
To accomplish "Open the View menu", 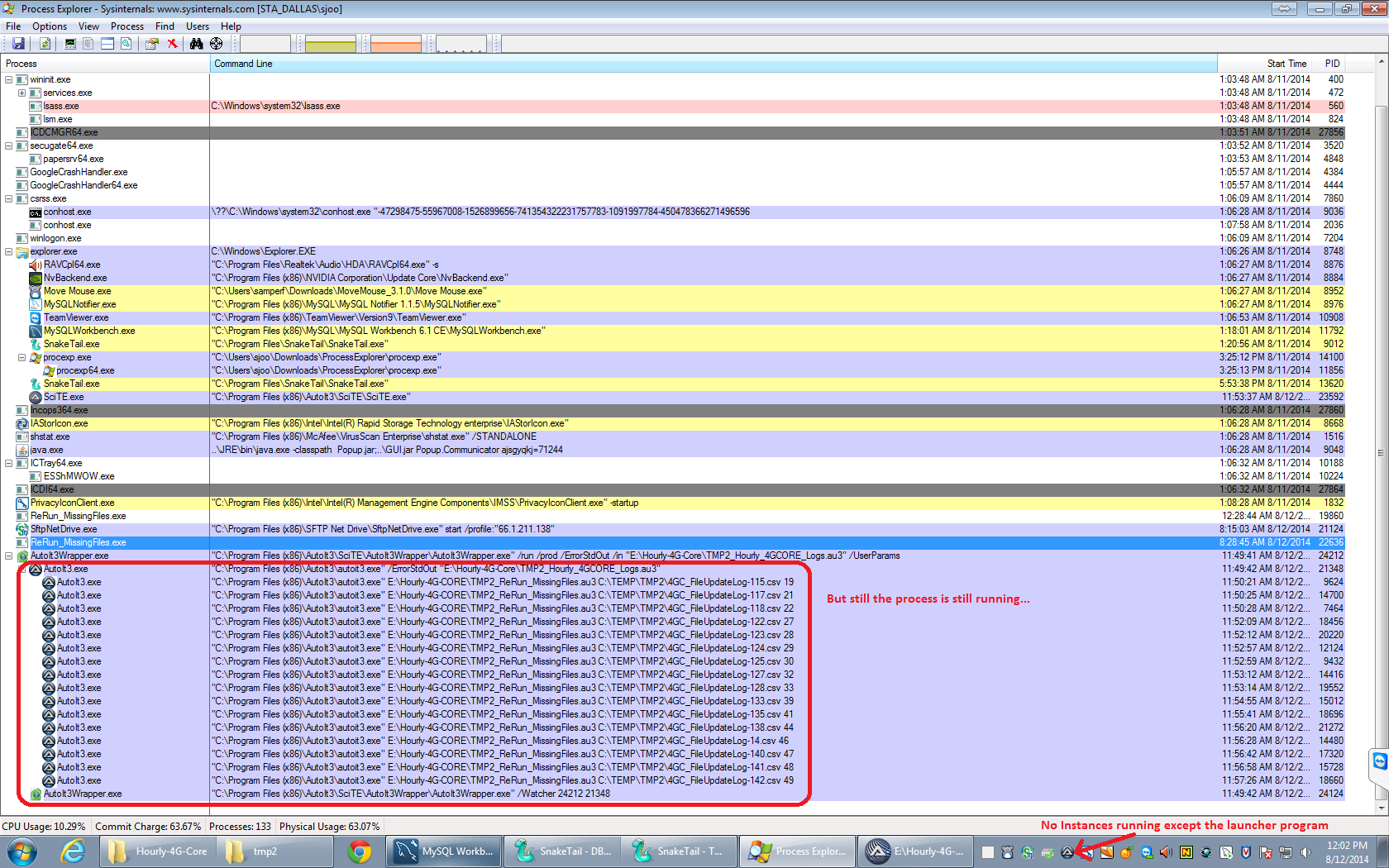I will [88, 26].
